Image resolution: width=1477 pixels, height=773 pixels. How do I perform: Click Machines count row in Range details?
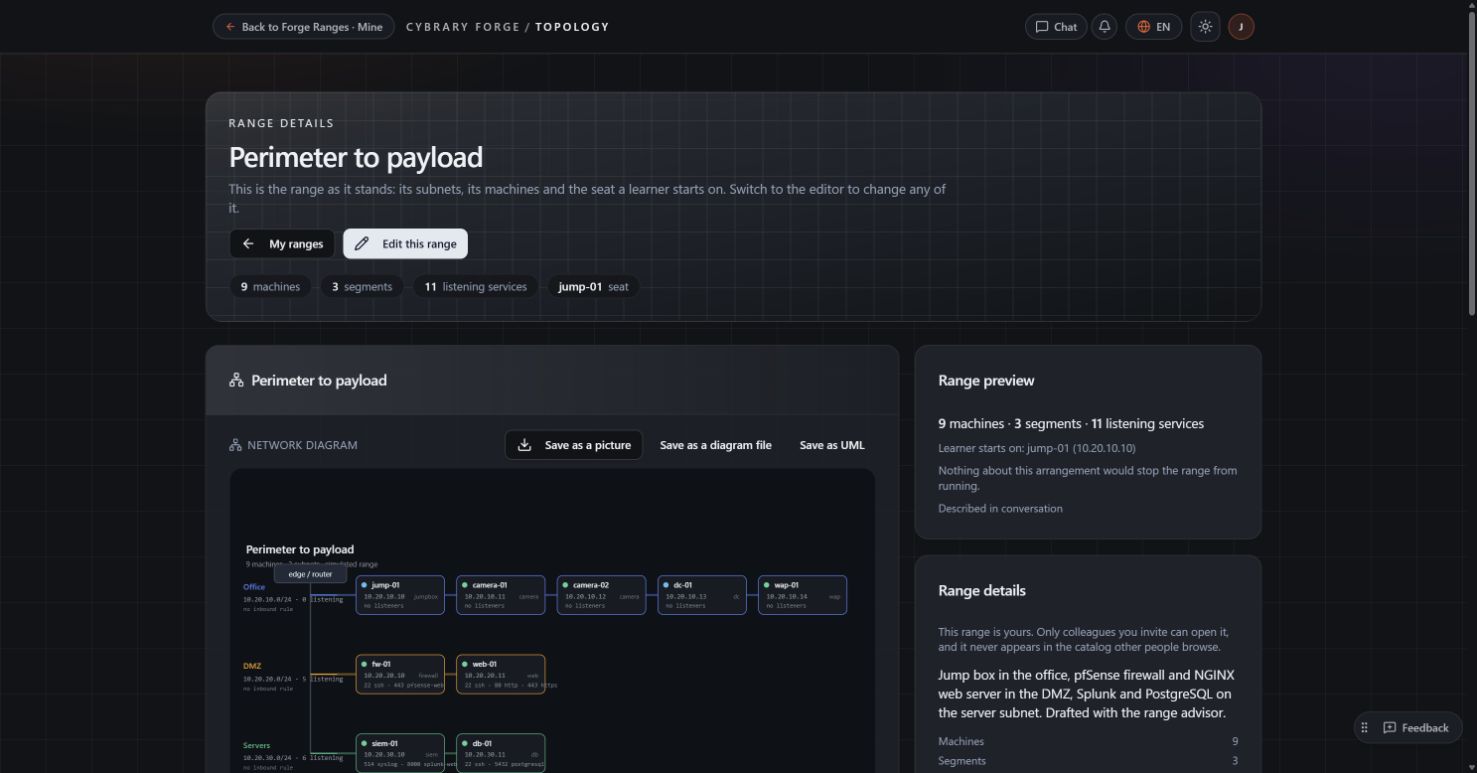coord(1088,741)
